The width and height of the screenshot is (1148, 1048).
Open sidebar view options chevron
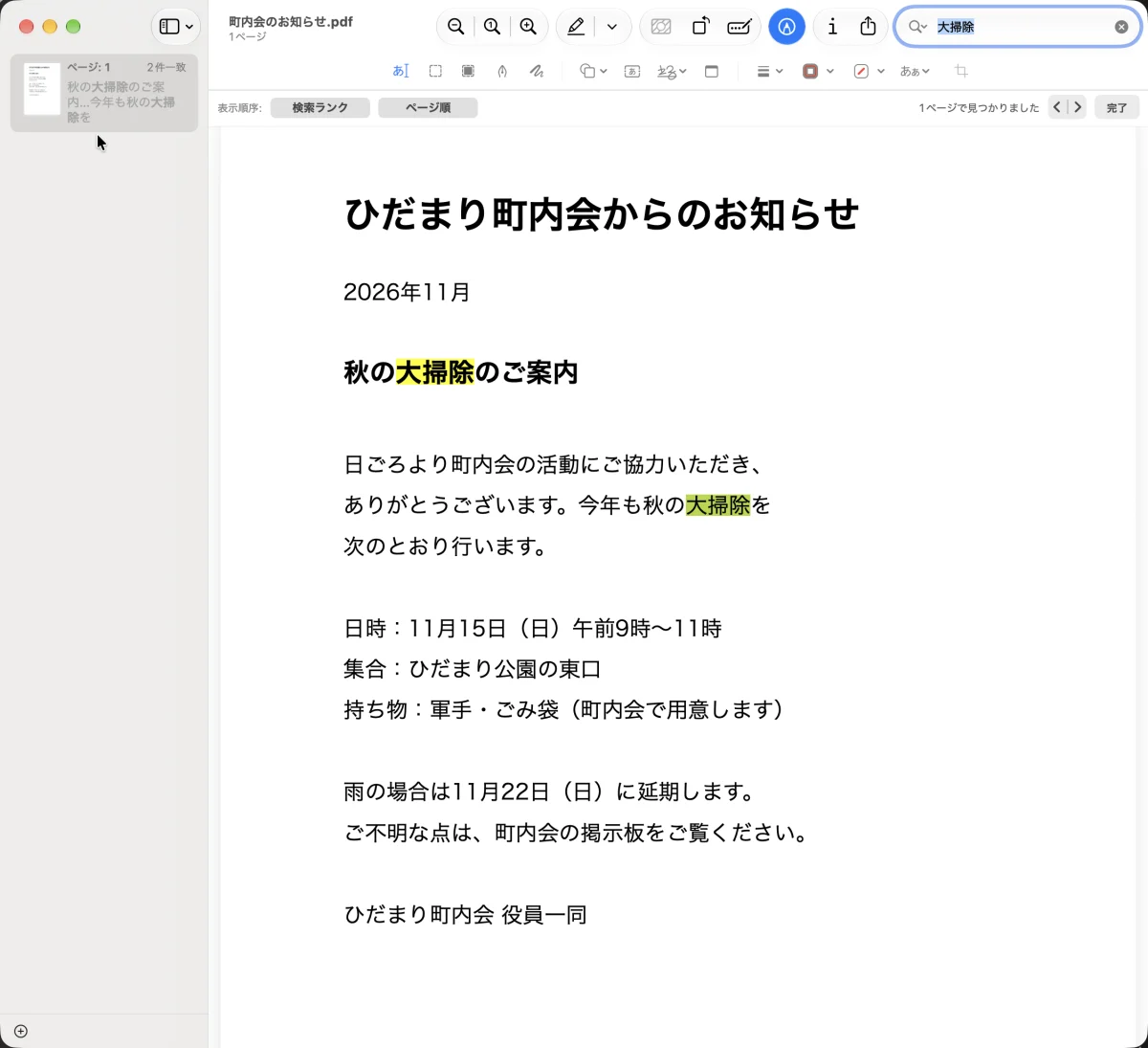189,27
